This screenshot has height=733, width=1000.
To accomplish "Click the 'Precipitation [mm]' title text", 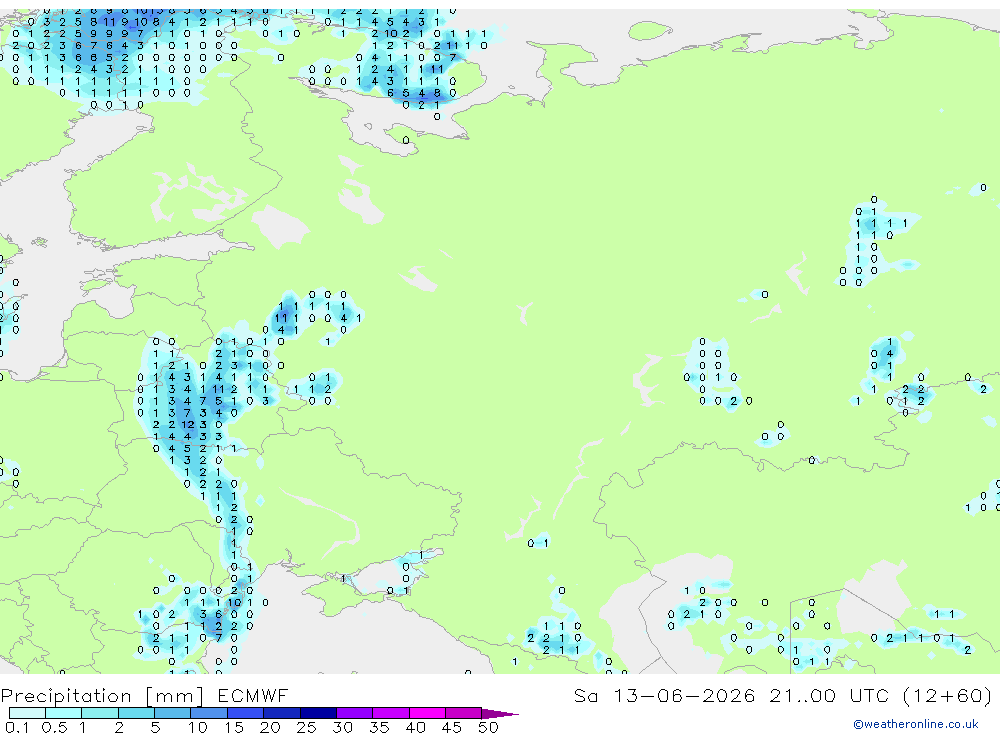I will tap(102, 696).
